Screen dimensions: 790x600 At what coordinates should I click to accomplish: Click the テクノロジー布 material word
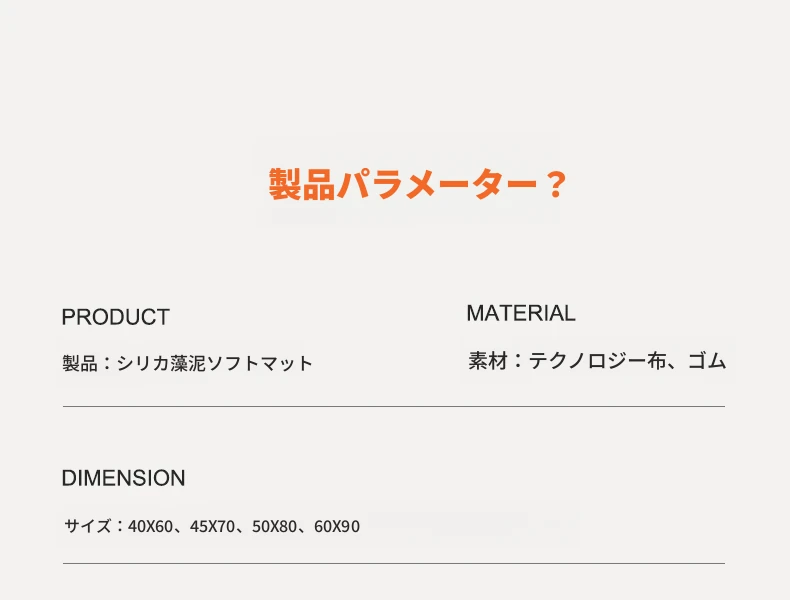(598, 361)
